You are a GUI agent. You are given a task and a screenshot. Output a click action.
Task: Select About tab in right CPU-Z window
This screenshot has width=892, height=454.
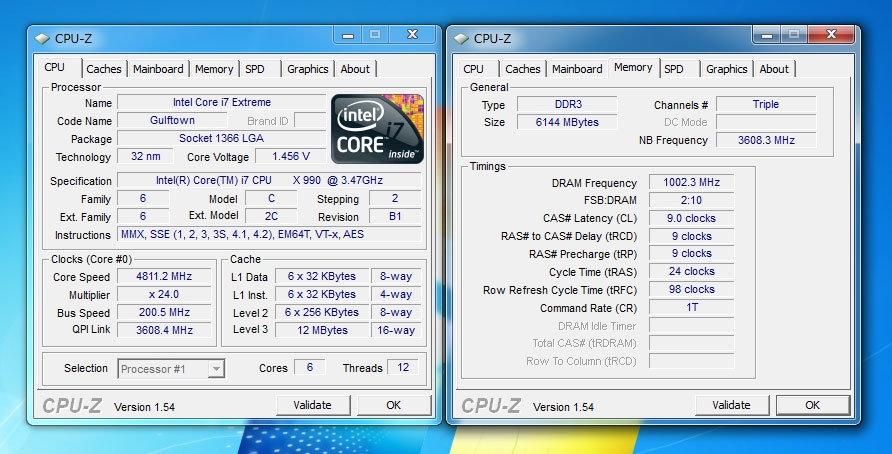pos(774,69)
